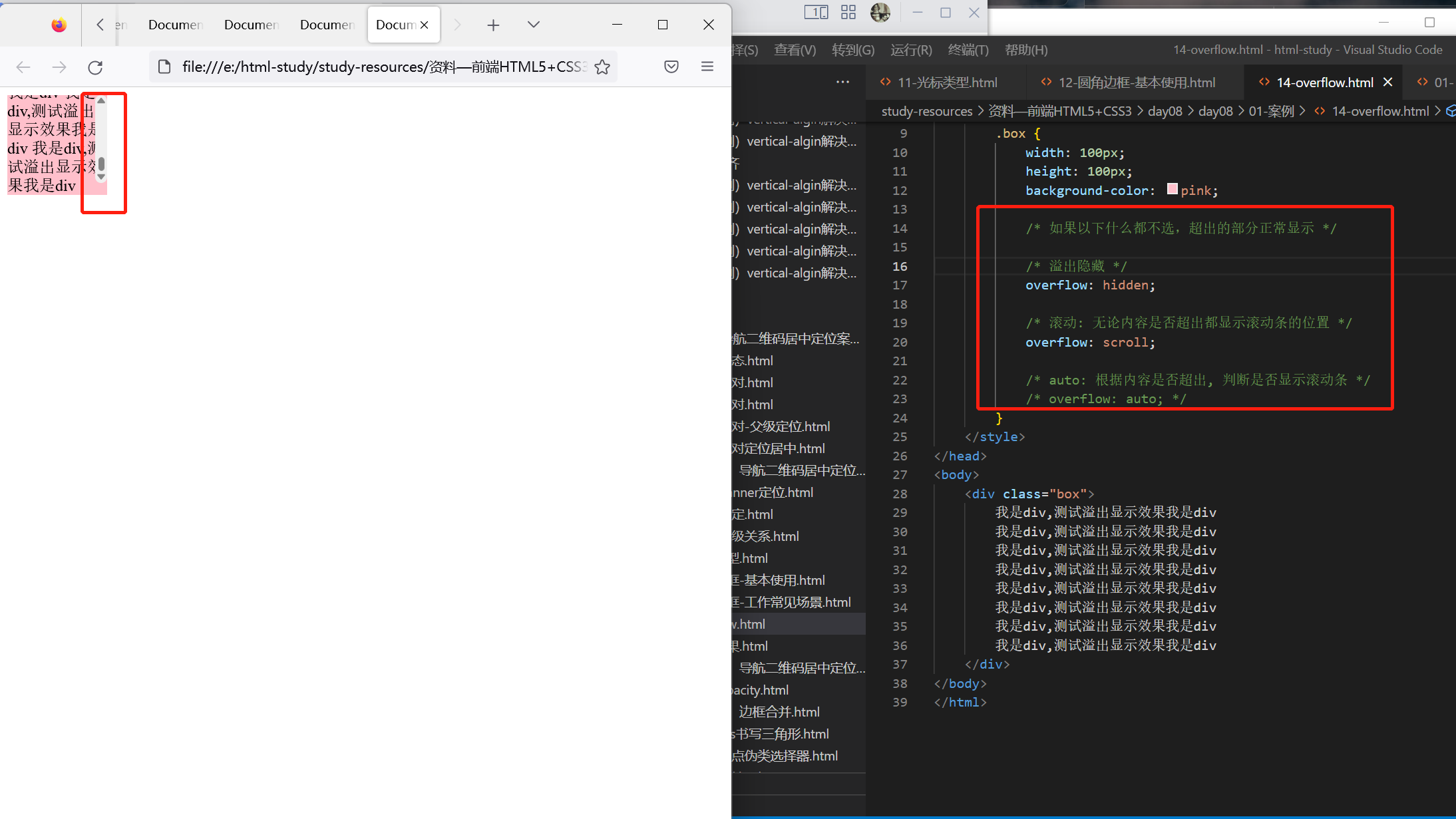The image size is (1456, 819).
Task: Open new tab with plus icon
Action: click(493, 25)
